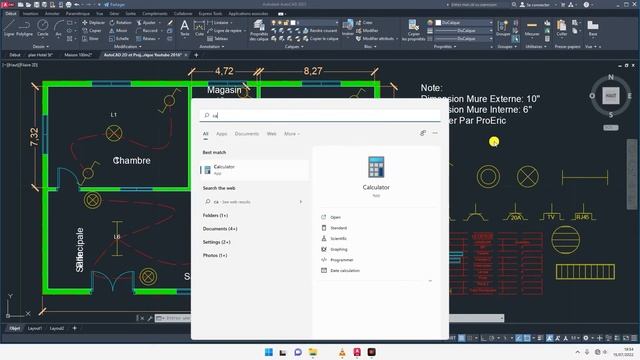This screenshot has width=640, height=360.
Task: Open the DuCalque color dropdown
Action: click(x=491, y=22)
